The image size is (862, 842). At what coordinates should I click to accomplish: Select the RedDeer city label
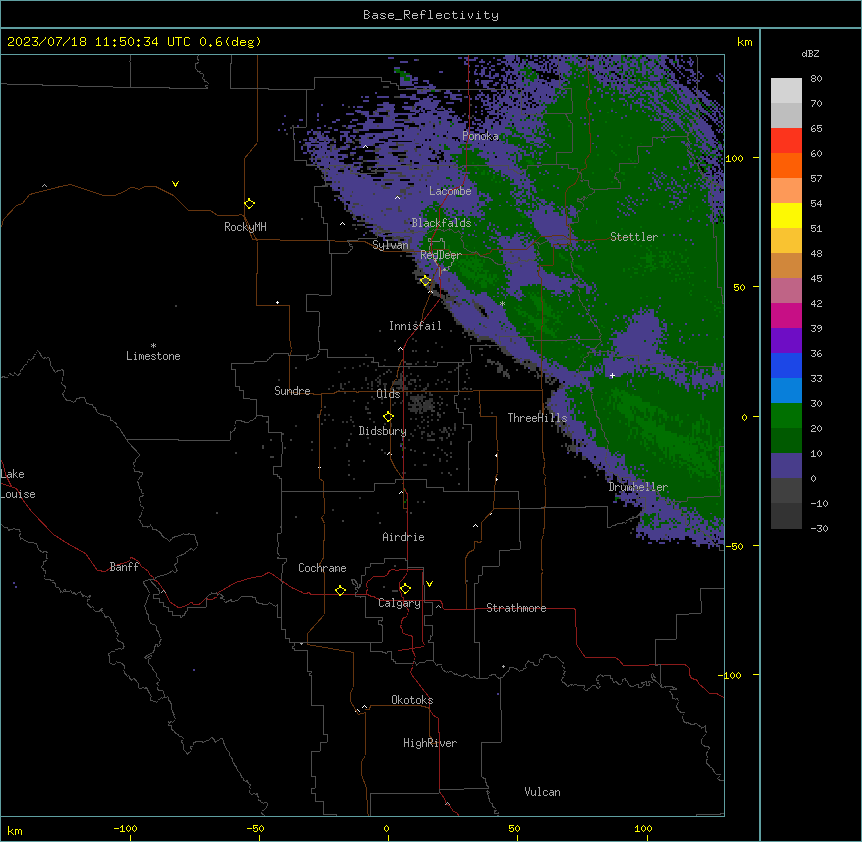[x=441, y=255]
